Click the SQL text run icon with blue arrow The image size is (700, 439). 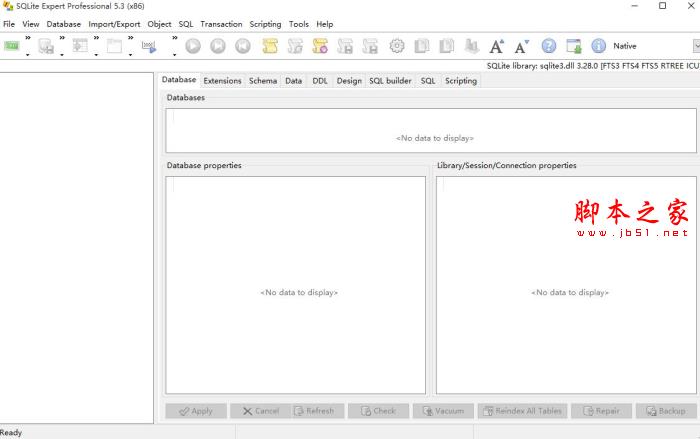tap(149, 46)
